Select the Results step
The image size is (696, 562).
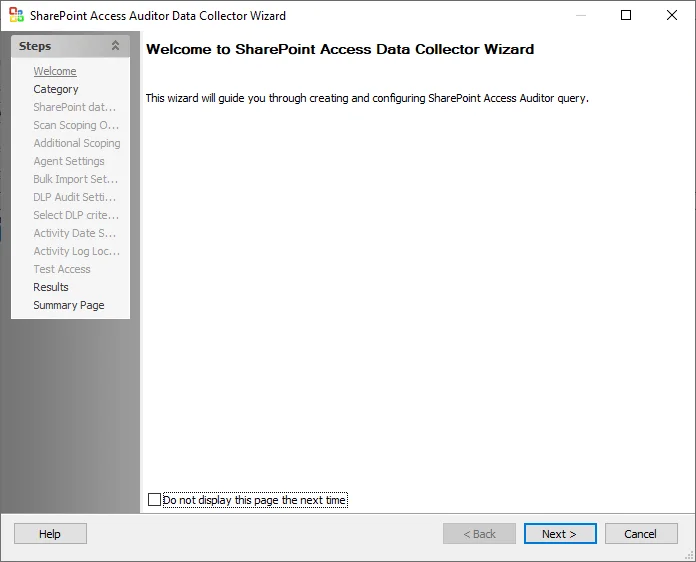[x=51, y=287]
